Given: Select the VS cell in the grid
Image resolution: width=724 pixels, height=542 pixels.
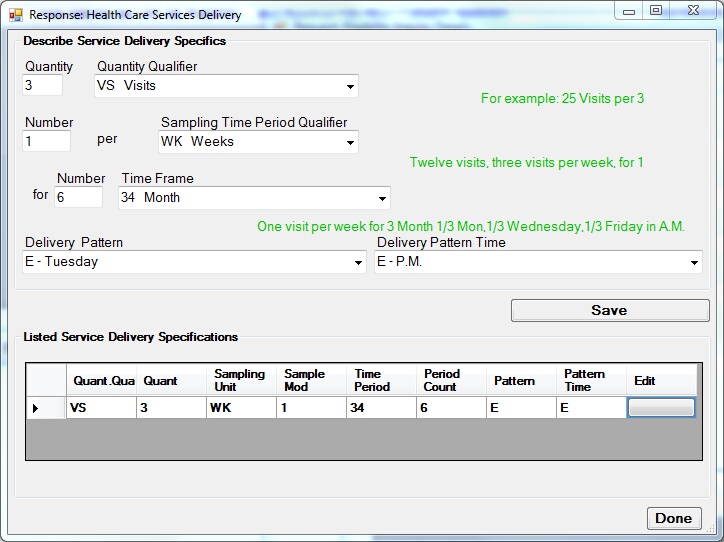Looking at the screenshot, I should [x=100, y=408].
